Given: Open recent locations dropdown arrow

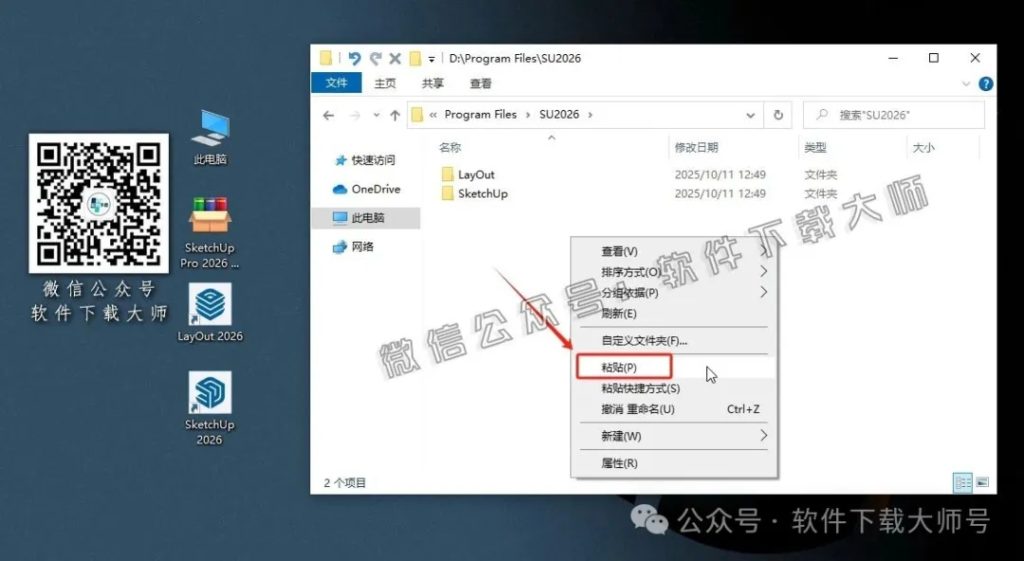Looking at the screenshot, I should tap(376, 116).
